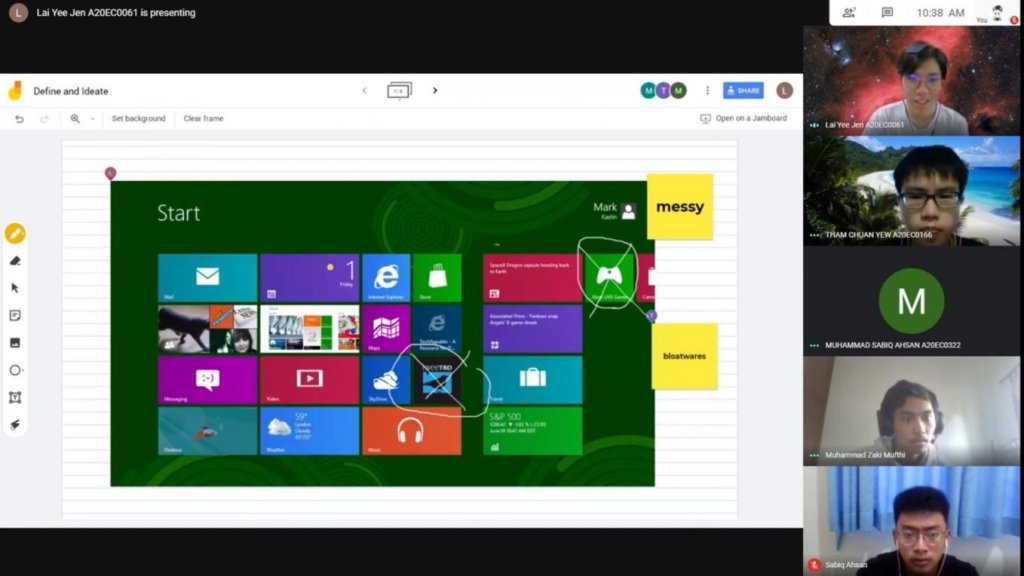Open the zoom level dropdown arrow

[x=92, y=119]
